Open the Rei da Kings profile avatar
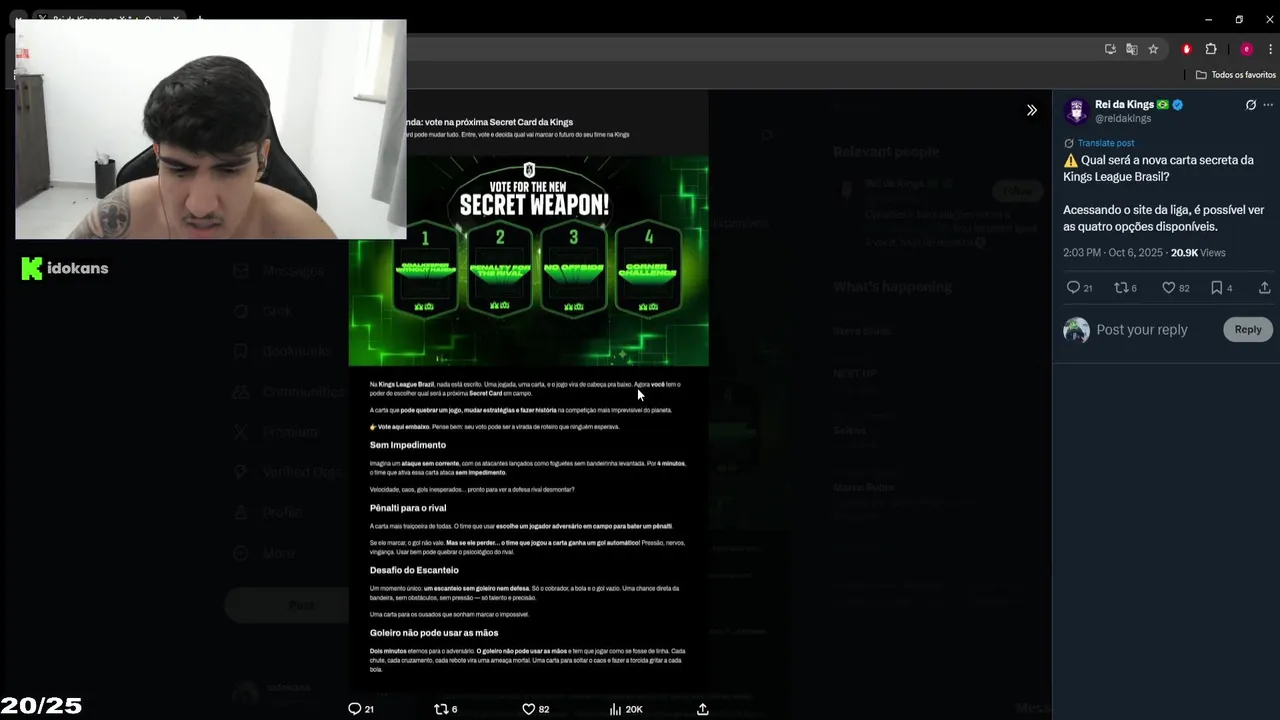Viewport: 1280px width, 720px height. pos(1076,111)
